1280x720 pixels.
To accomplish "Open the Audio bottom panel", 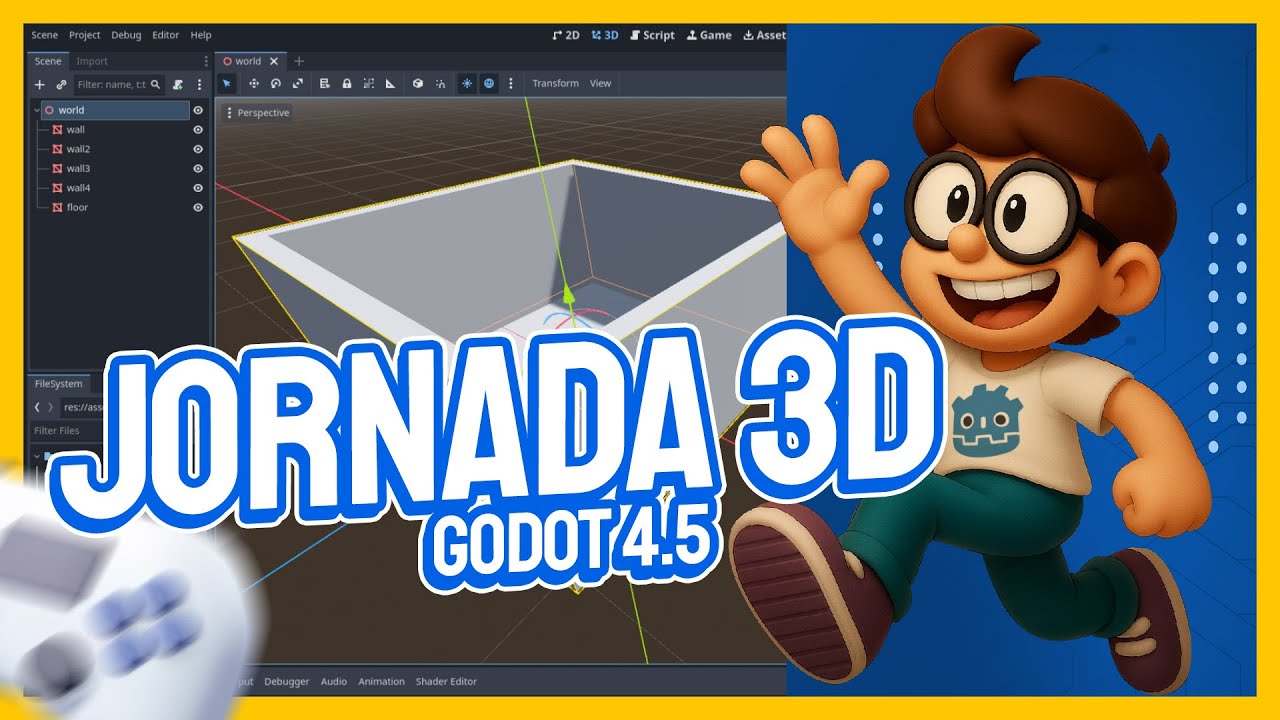I will coord(334,682).
